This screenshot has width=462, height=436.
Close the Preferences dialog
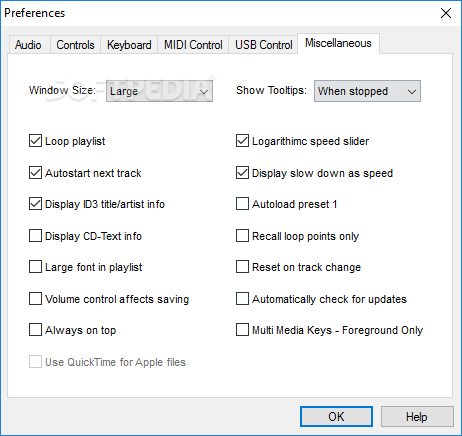click(446, 13)
